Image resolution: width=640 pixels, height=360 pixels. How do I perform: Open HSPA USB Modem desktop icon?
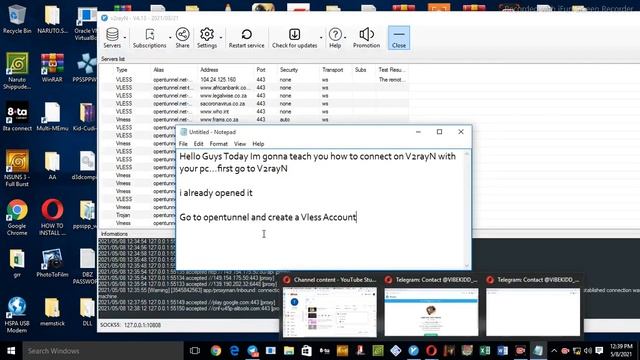[17, 315]
